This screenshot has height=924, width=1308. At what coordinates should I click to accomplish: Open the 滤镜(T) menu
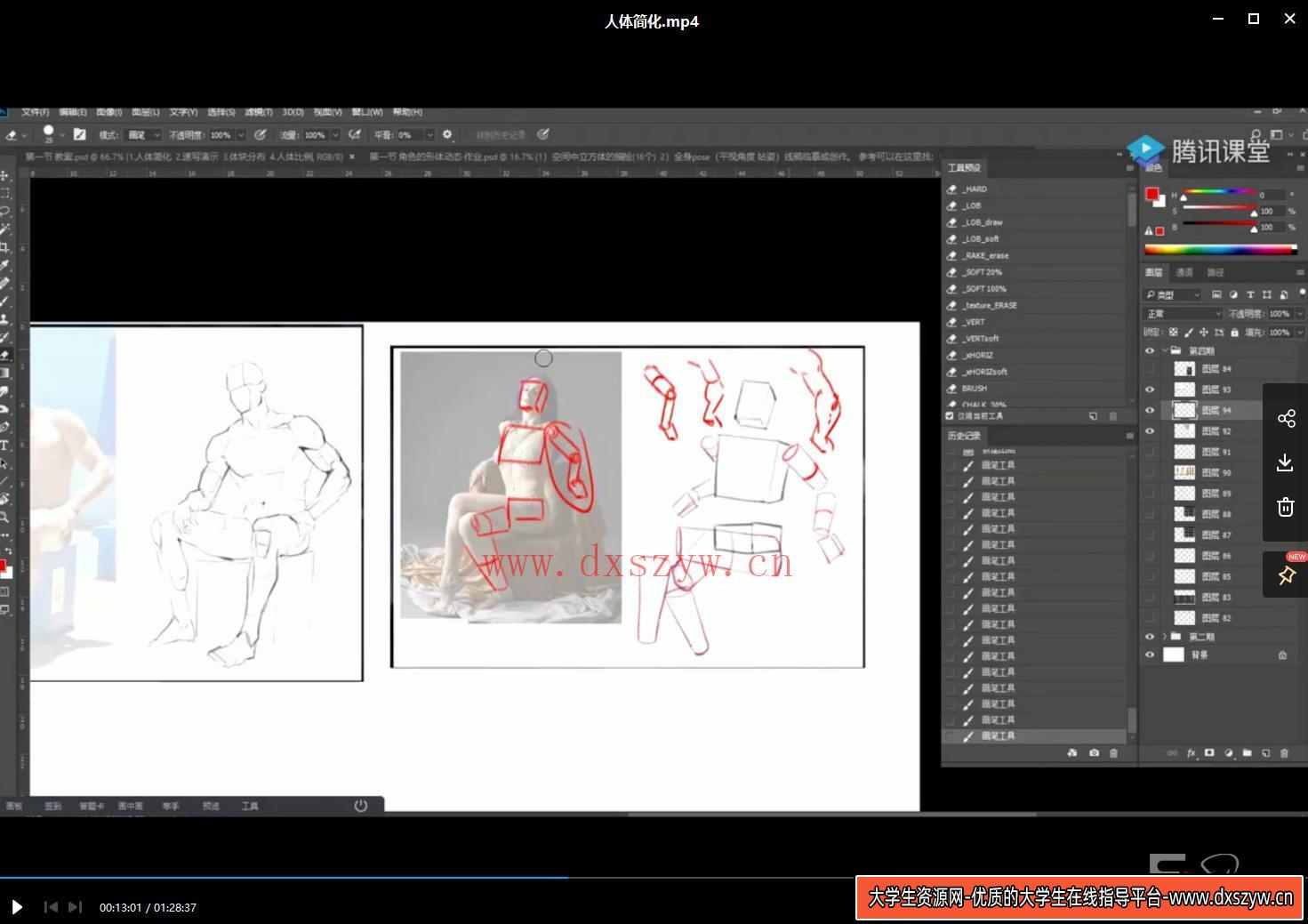pyautogui.click(x=258, y=112)
